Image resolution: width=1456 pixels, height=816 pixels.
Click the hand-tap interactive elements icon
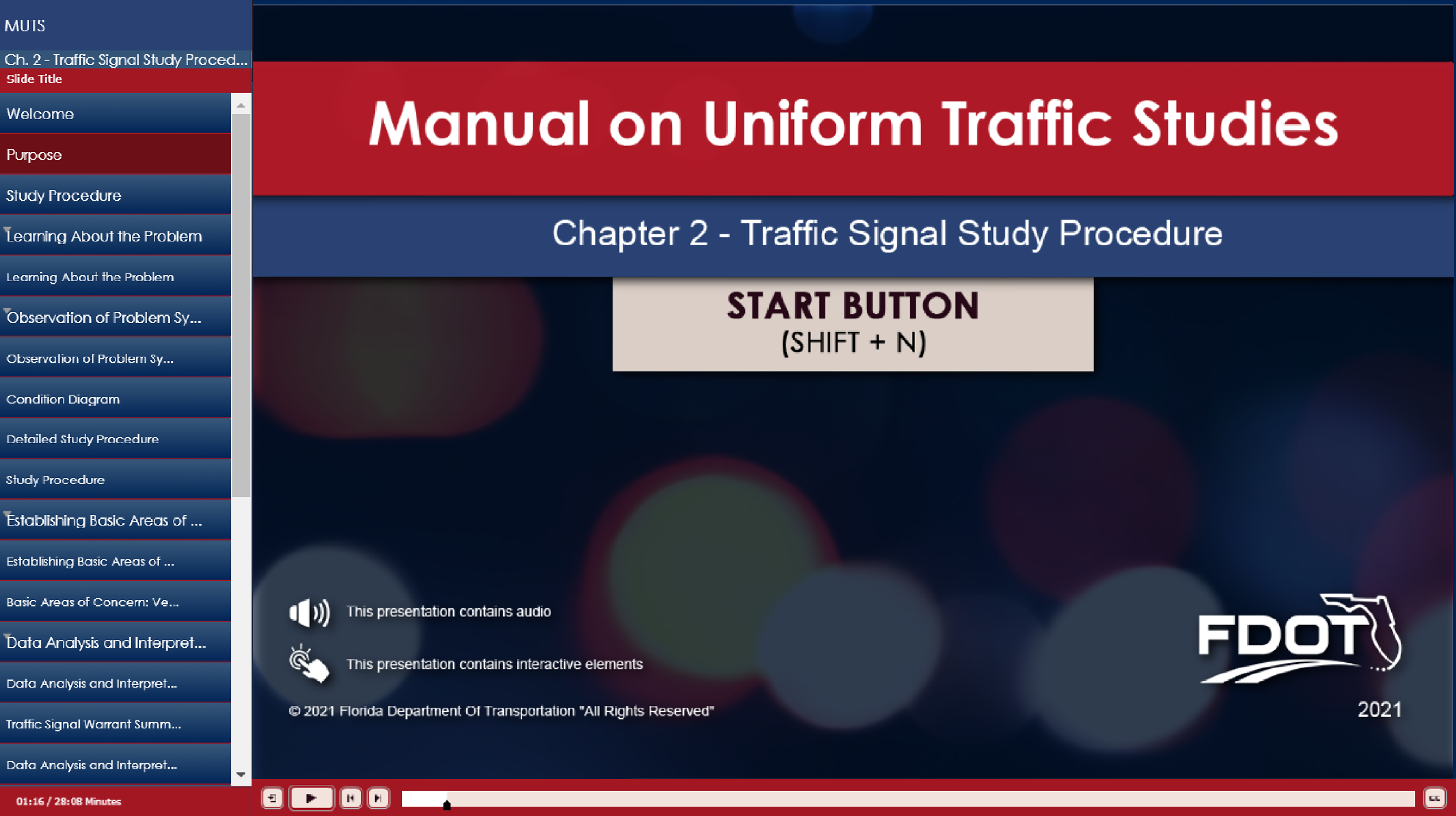point(309,663)
